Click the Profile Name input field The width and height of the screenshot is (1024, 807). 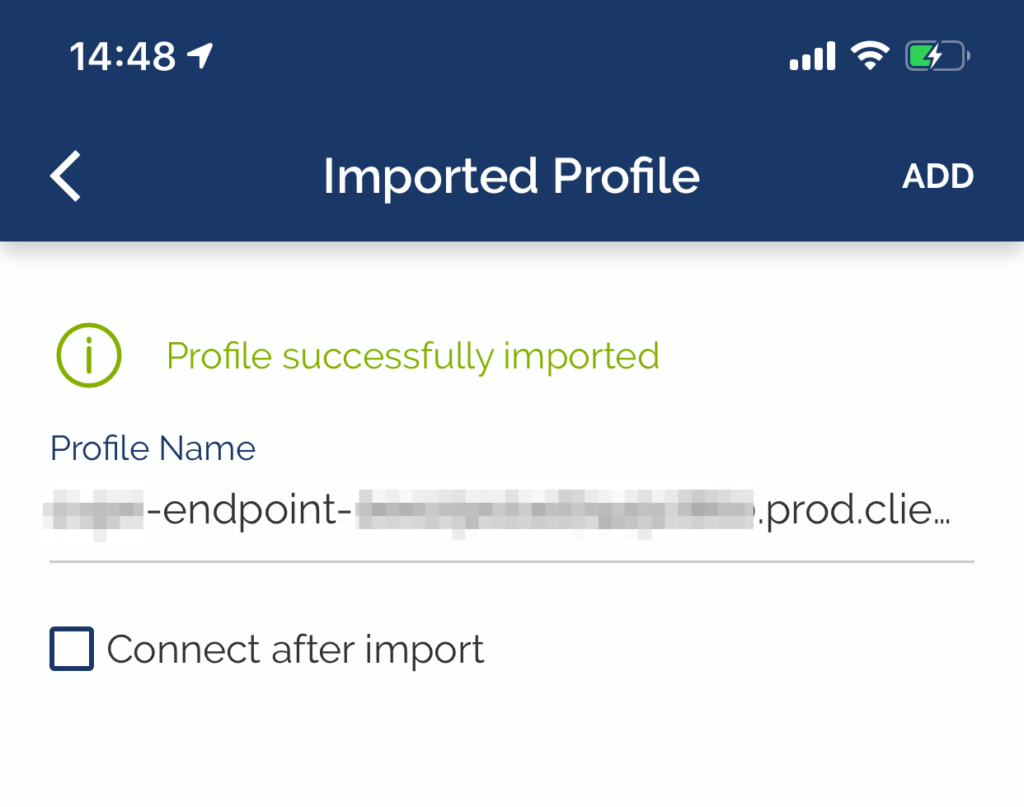coord(512,510)
